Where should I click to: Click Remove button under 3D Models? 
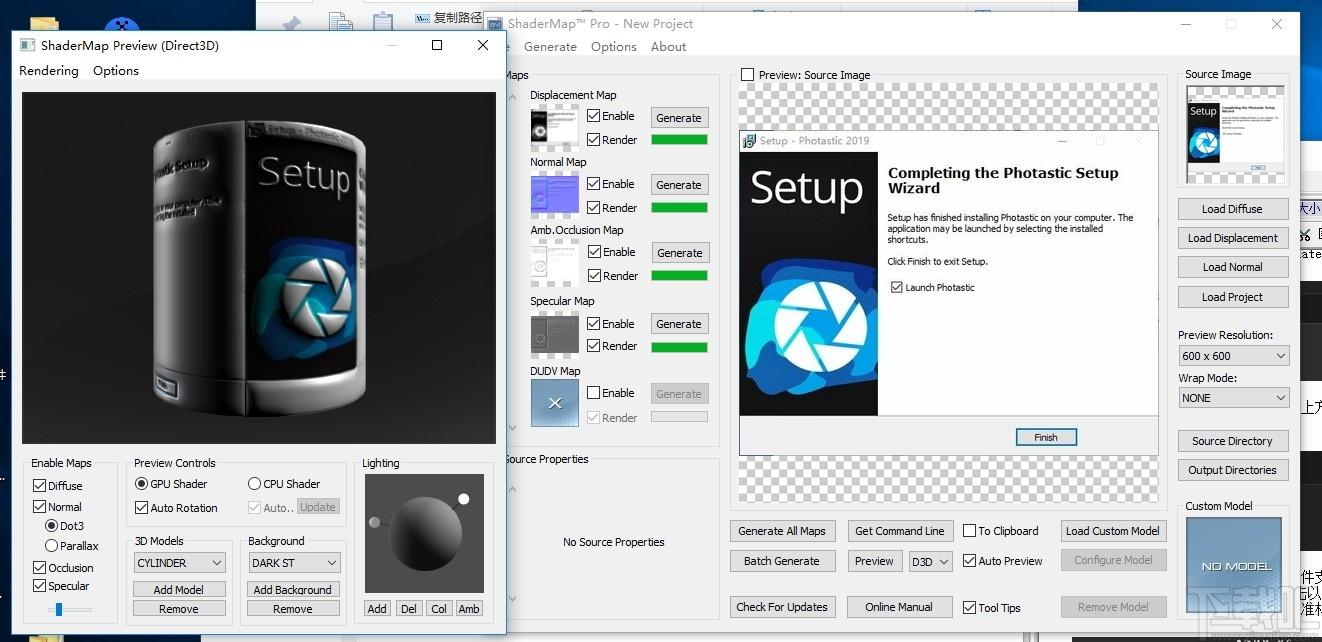tap(179, 609)
